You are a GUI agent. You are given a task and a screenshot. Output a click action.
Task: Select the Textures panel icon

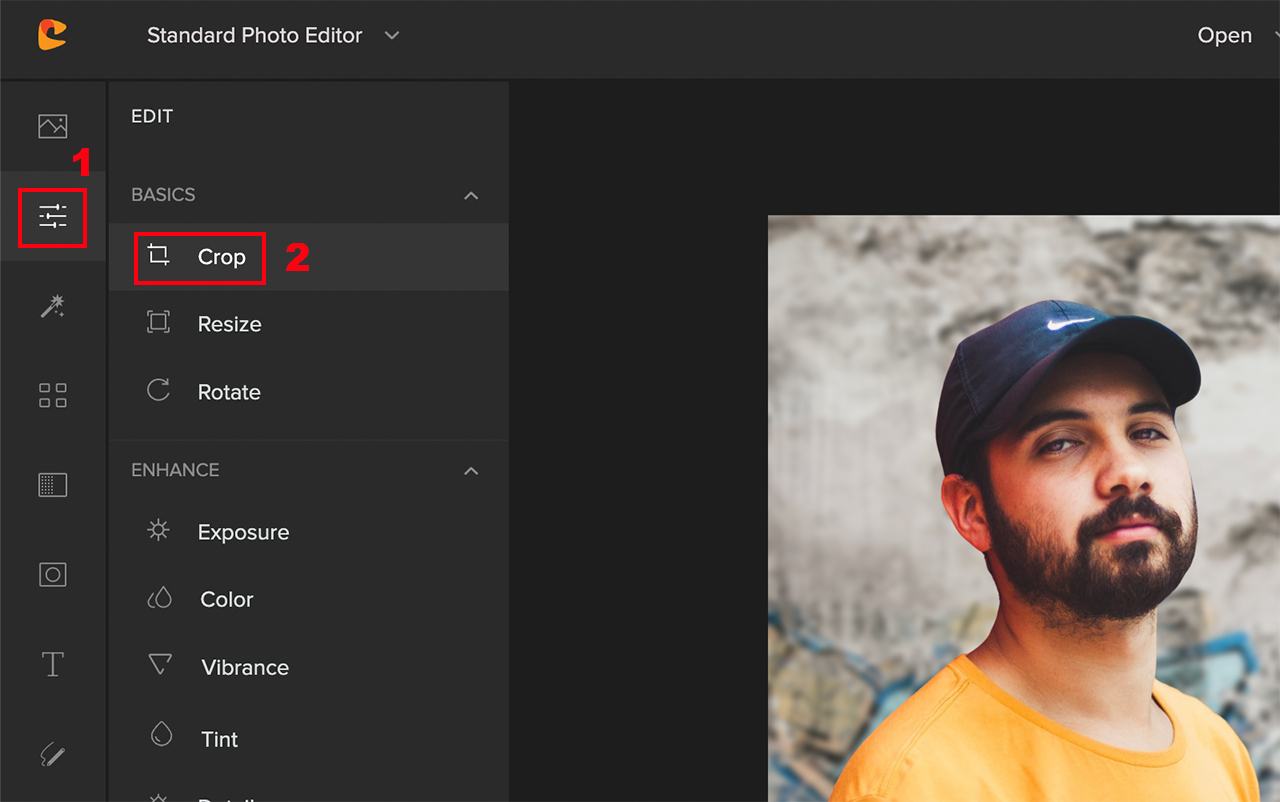pyautogui.click(x=52, y=484)
